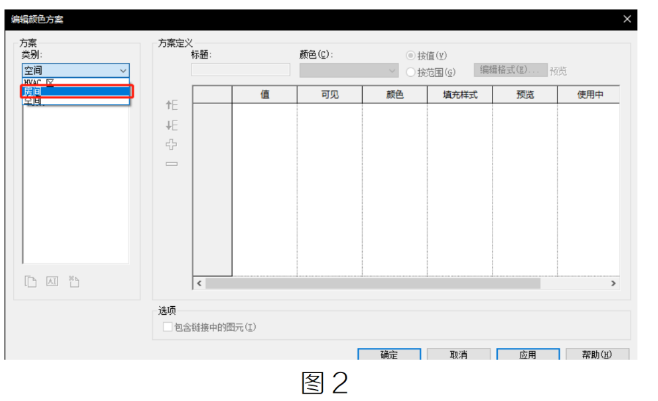
Task: Close the 编辑颜色方案 dialog
Action: click(627, 19)
